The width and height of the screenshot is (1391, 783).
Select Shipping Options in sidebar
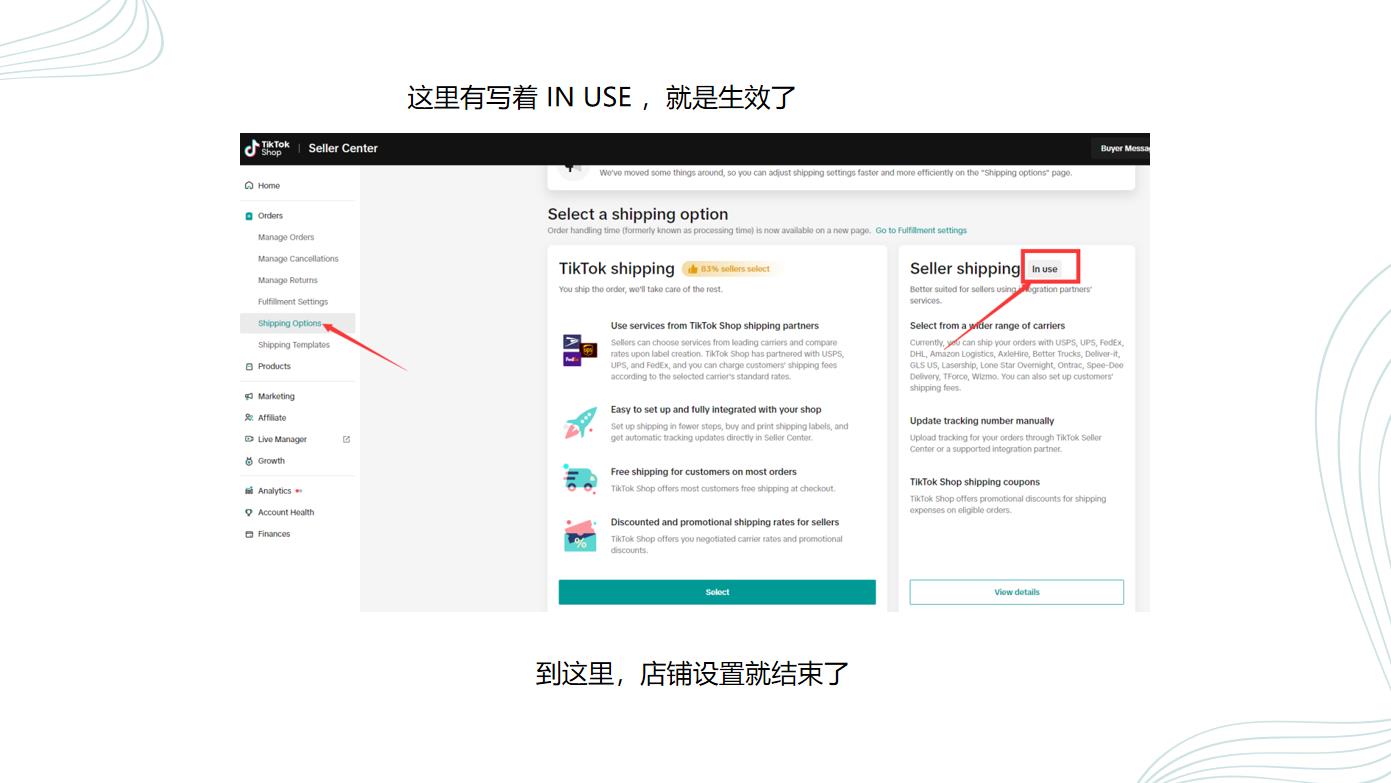coord(297,324)
